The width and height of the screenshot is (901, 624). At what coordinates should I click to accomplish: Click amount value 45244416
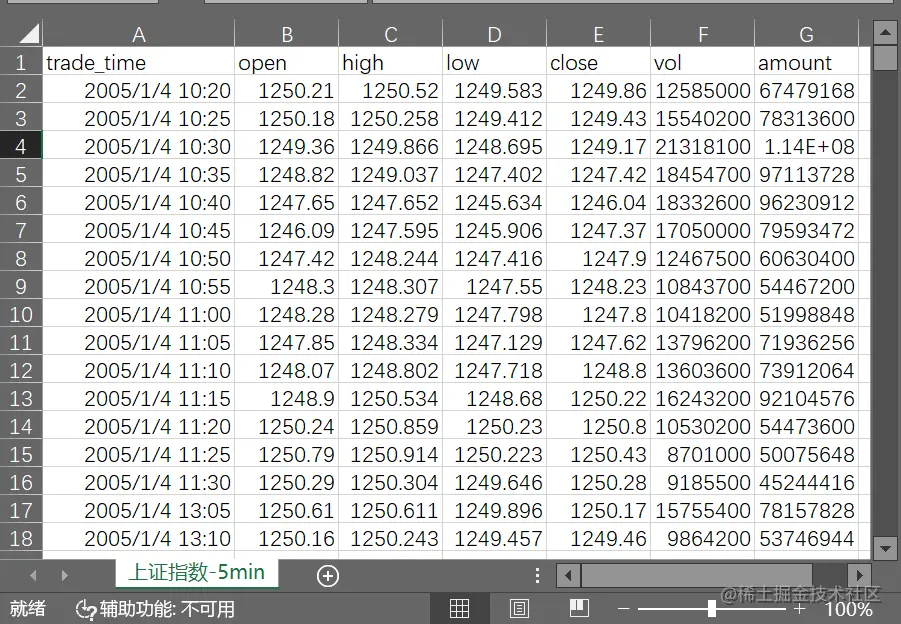(807, 483)
